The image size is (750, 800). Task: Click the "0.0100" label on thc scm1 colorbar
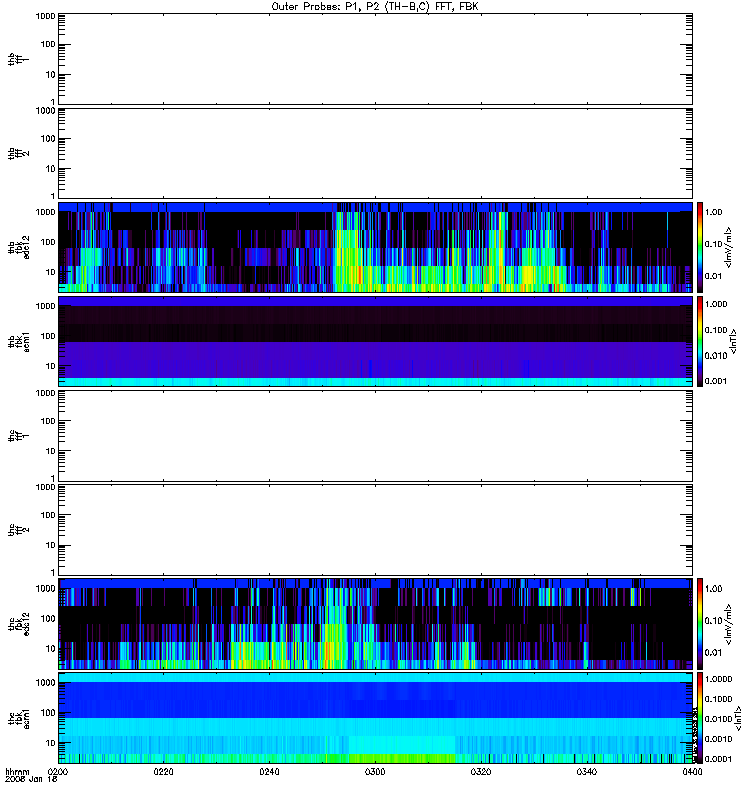click(x=718, y=719)
